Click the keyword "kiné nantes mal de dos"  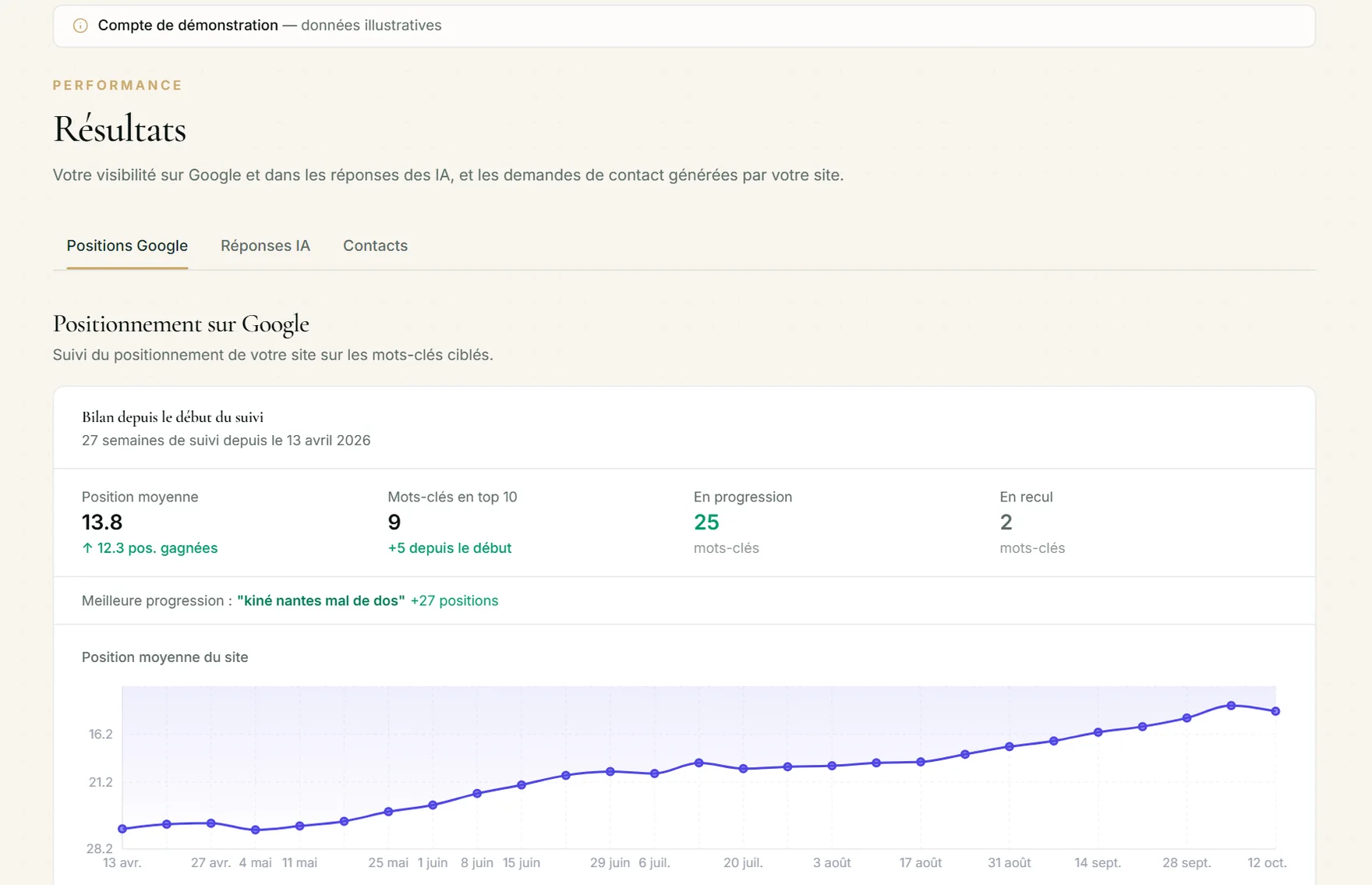pos(321,600)
